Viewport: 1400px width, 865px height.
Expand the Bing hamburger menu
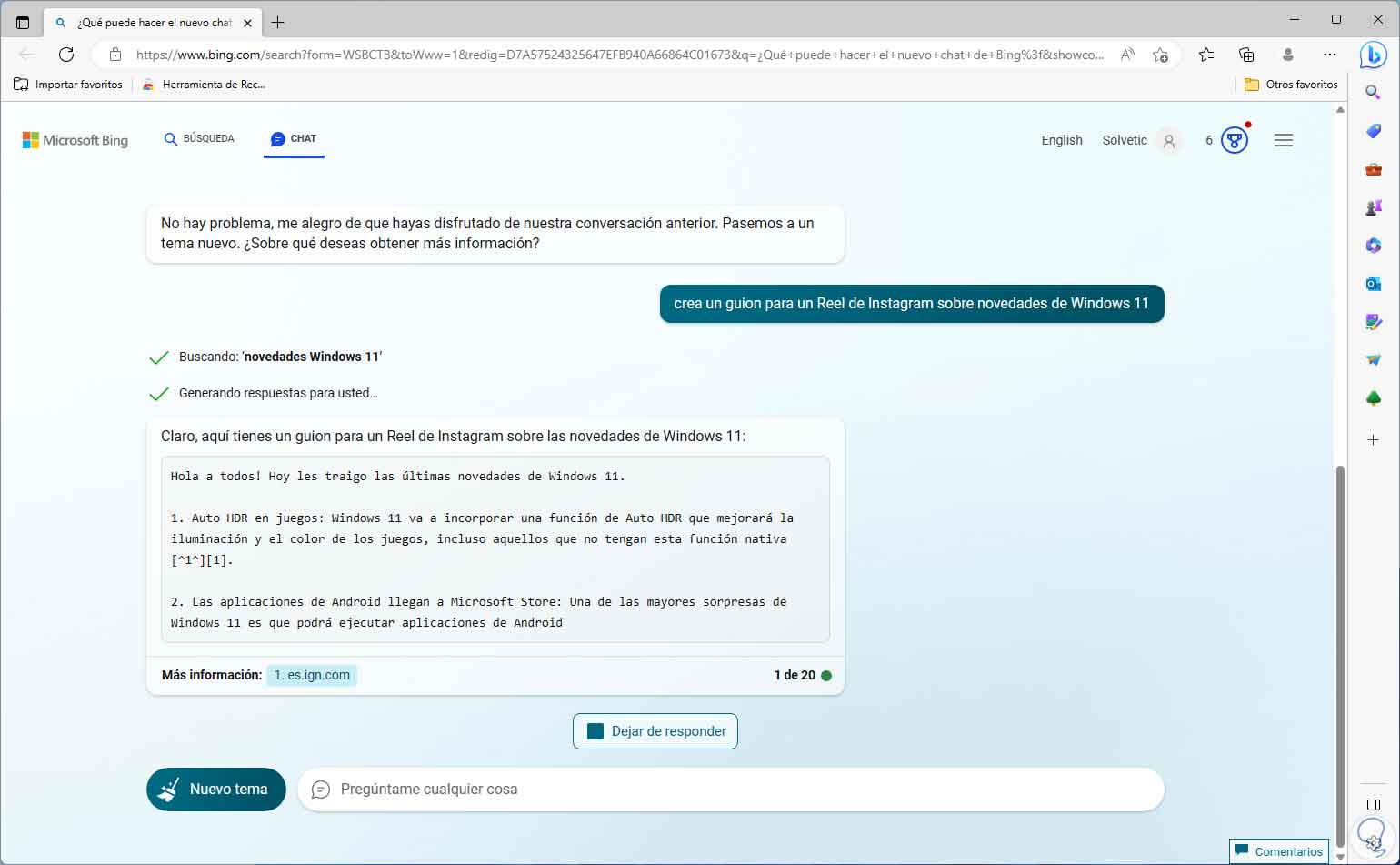[1284, 140]
